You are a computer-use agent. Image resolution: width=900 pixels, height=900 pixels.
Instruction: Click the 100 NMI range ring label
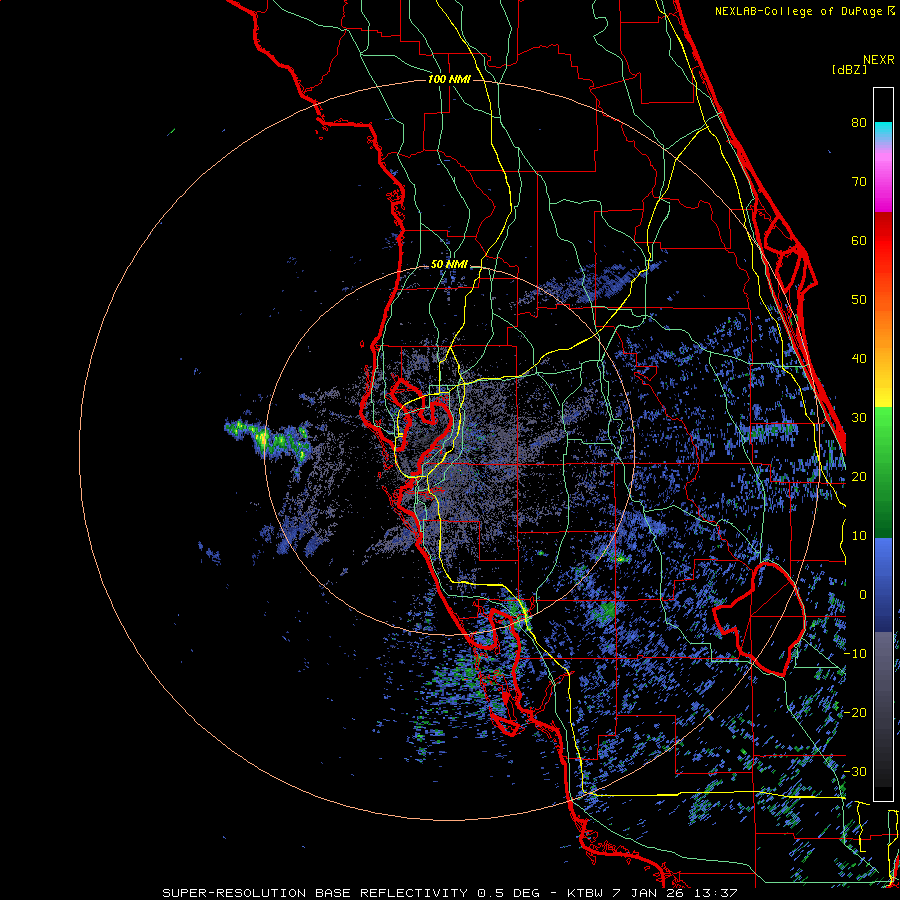point(449,79)
